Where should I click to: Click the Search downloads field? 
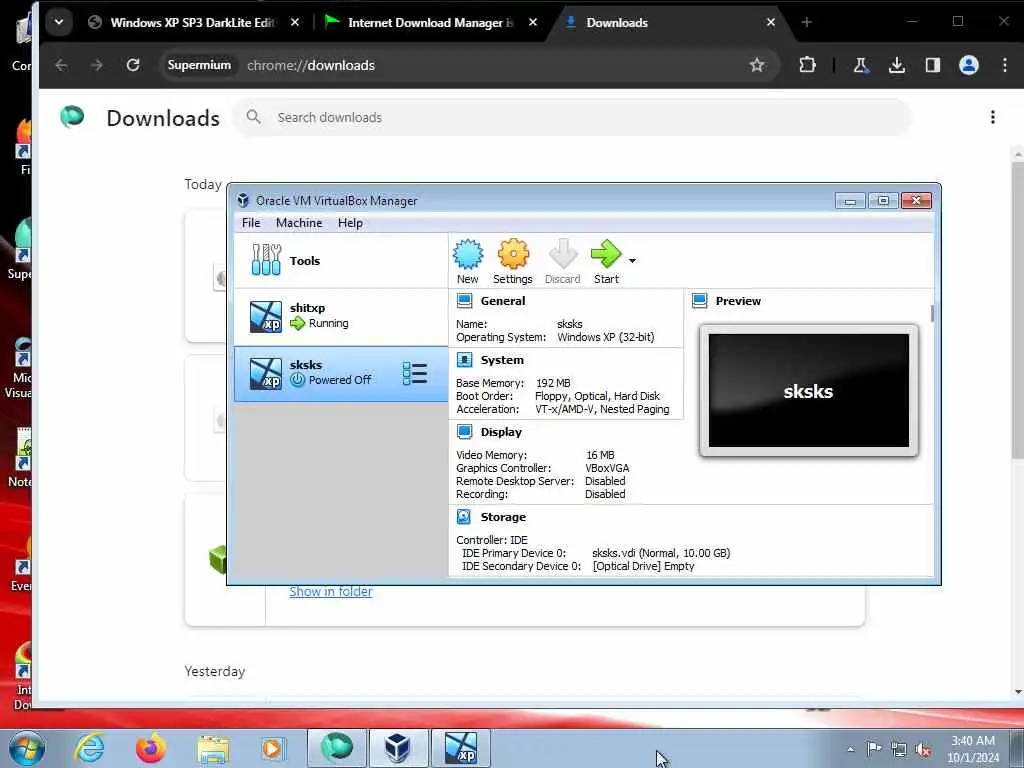click(573, 118)
